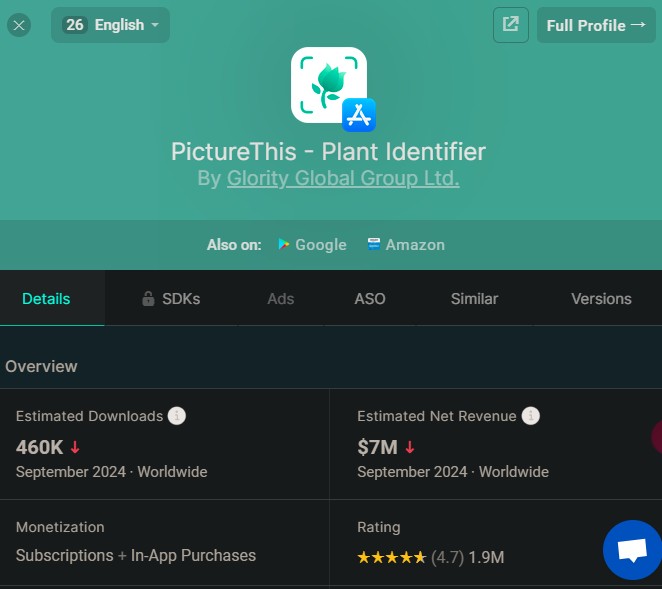The width and height of the screenshot is (662, 589).
Task: Switch to the Details tab
Action: (46, 299)
